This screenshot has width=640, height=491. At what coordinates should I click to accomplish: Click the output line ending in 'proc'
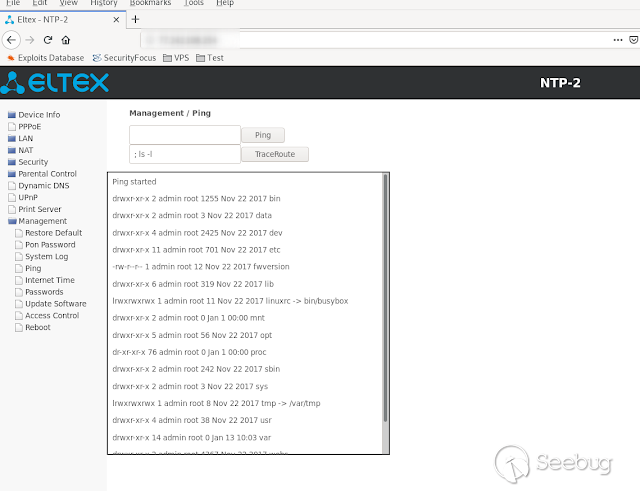pos(189,352)
